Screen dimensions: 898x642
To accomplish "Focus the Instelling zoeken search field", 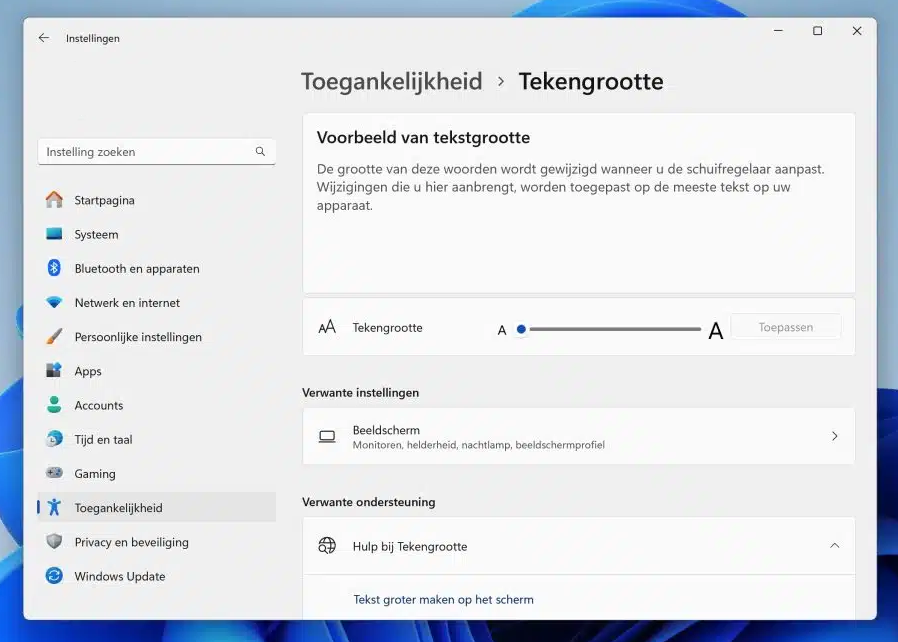I will (x=145, y=152).
